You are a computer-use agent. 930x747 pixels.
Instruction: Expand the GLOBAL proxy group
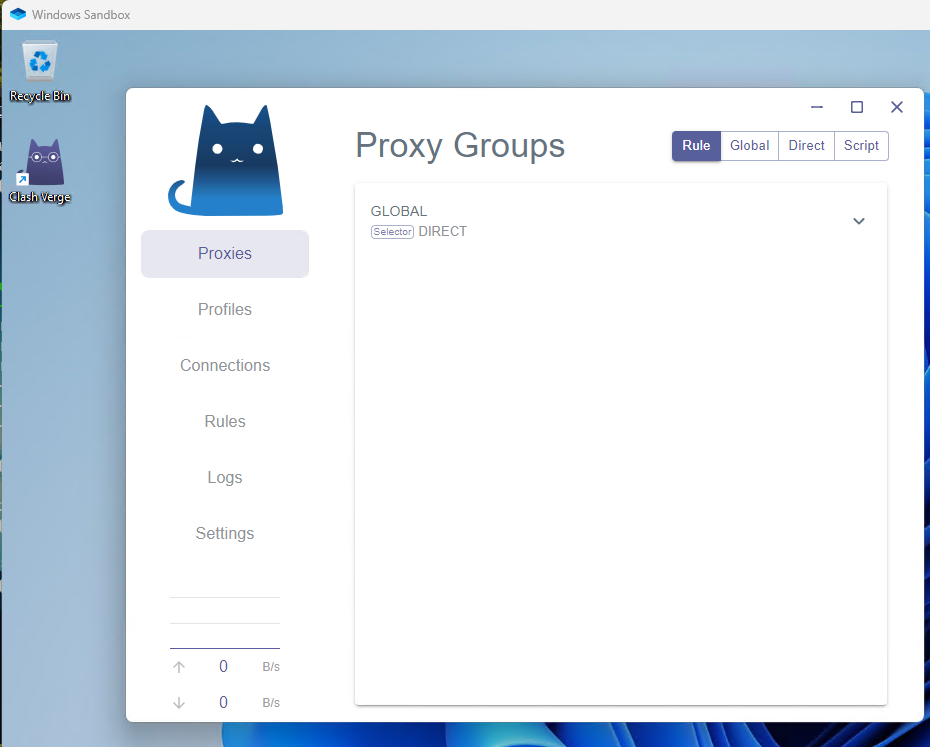pos(858,221)
